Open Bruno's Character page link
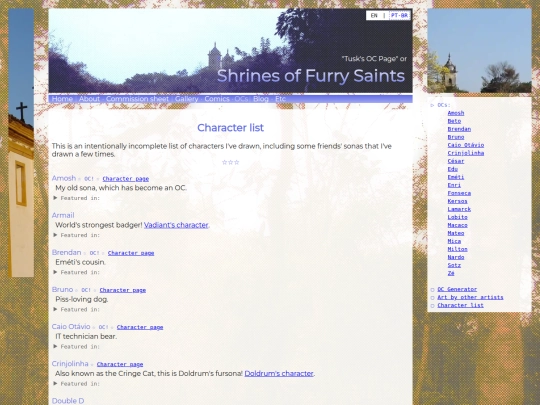The image size is (540, 405). (x=123, y=290)
